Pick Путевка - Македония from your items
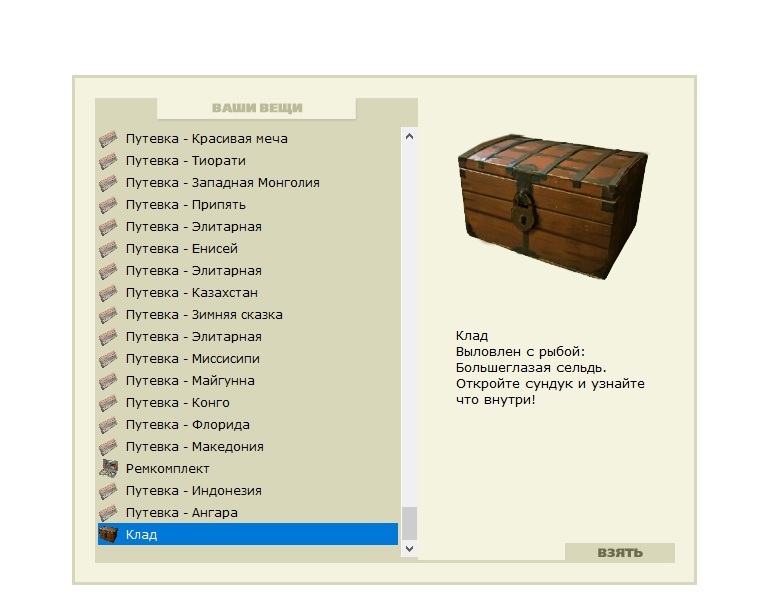The width and height of the screenshot is (768, 614). [x=248, y=447]
